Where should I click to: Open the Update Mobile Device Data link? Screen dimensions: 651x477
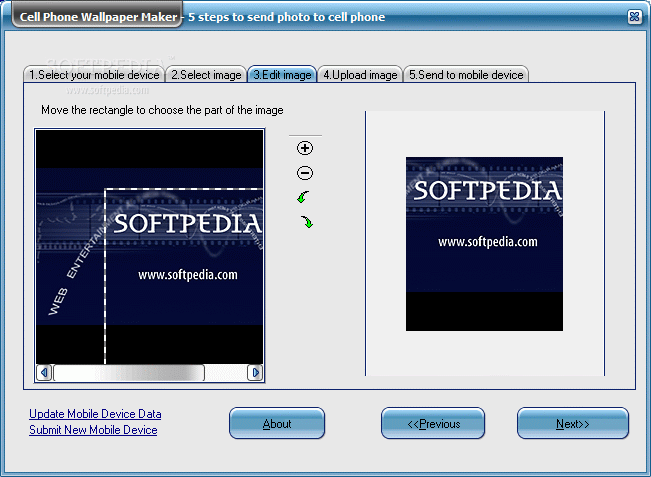pos(95,414)
